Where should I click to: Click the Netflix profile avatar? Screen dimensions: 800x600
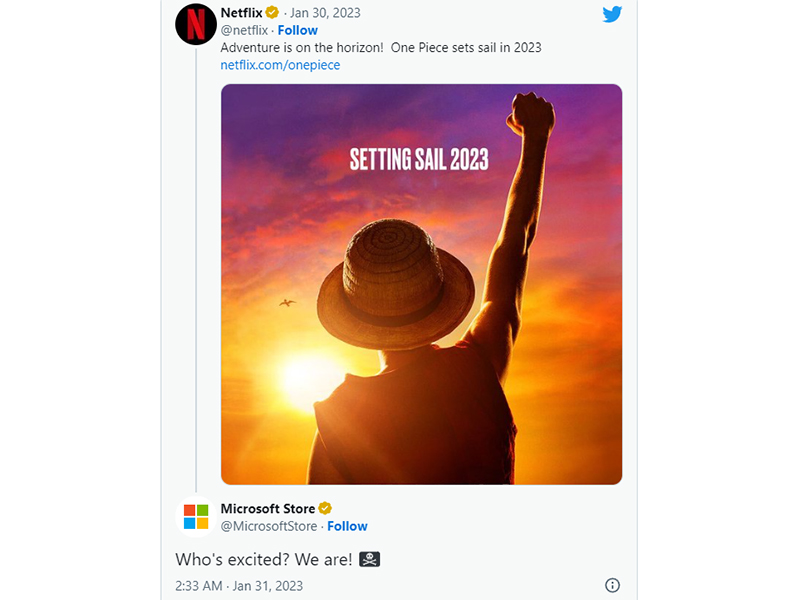196,24
